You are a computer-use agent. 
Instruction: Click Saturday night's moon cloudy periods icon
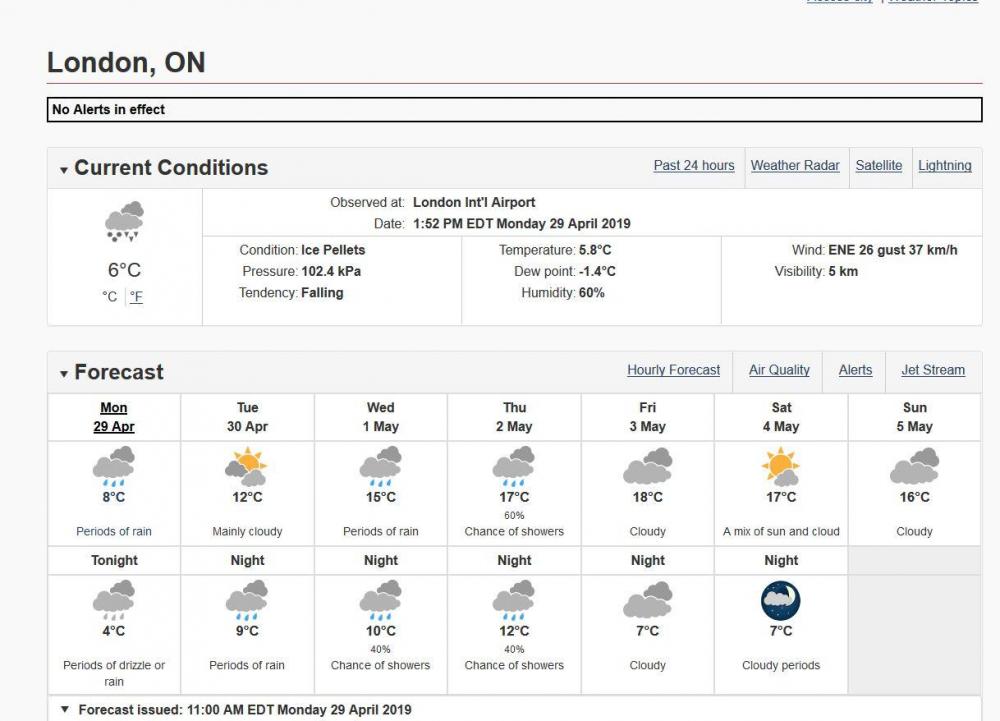[x=781, y=601]
